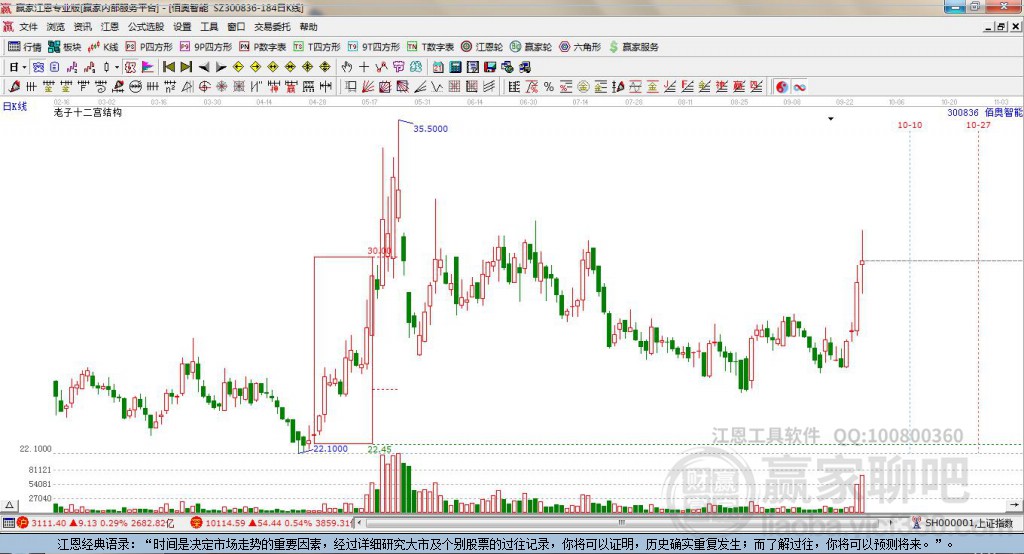Click the pencil drawing tool icon

[x=14, y=87]
